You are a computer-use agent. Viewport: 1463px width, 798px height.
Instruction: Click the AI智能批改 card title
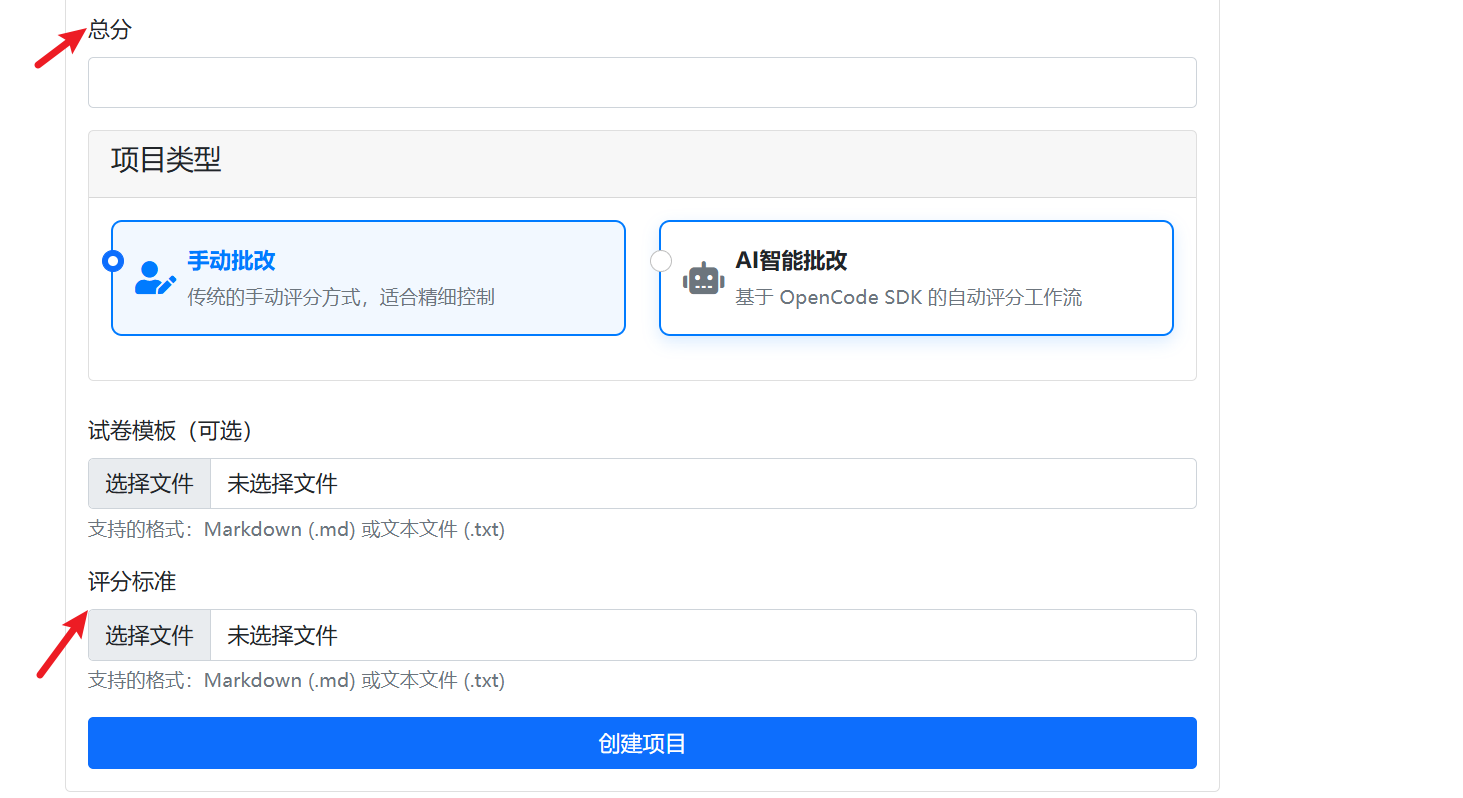coord(791,261)
